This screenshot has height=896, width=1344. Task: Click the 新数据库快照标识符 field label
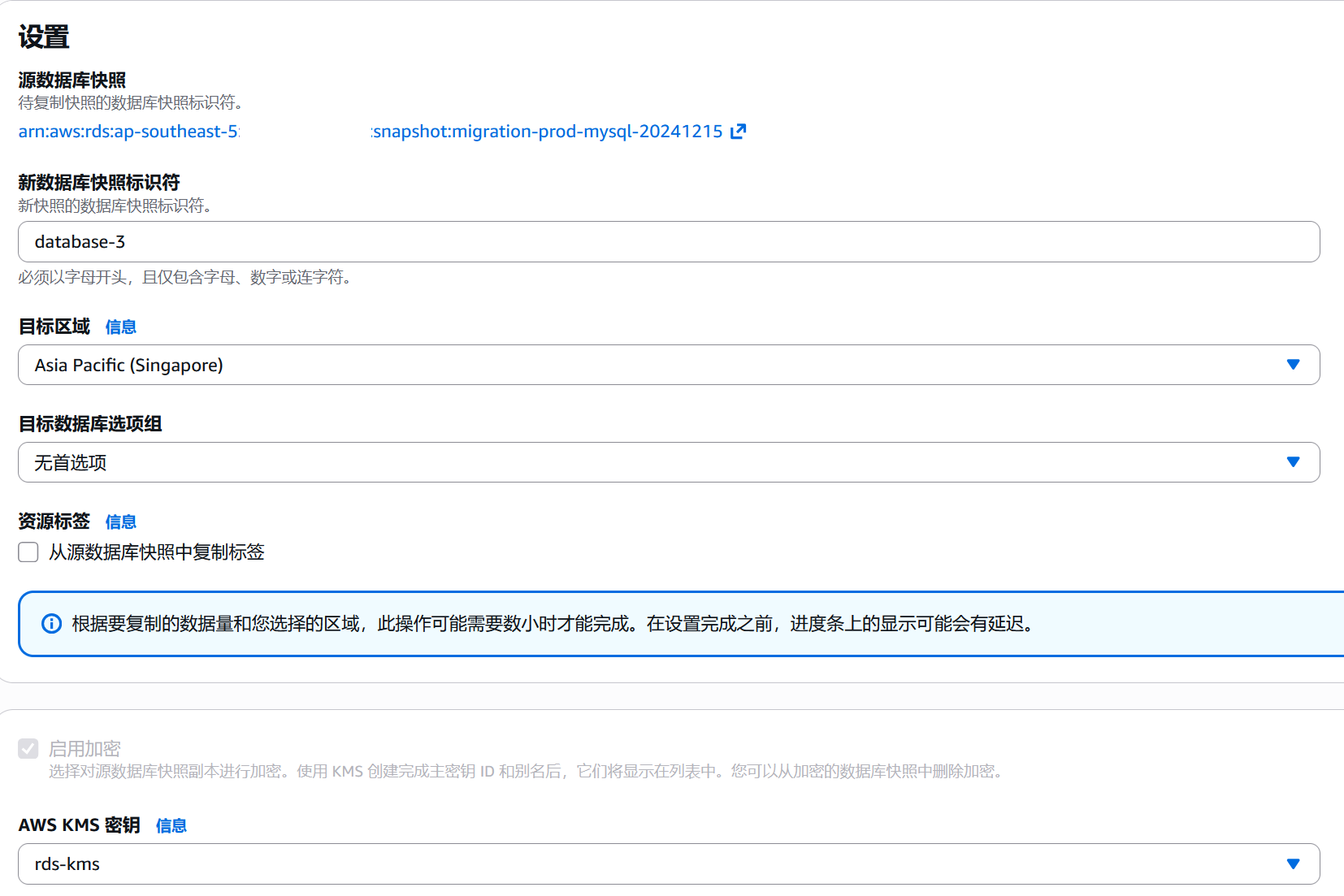(x=99, y=183)
